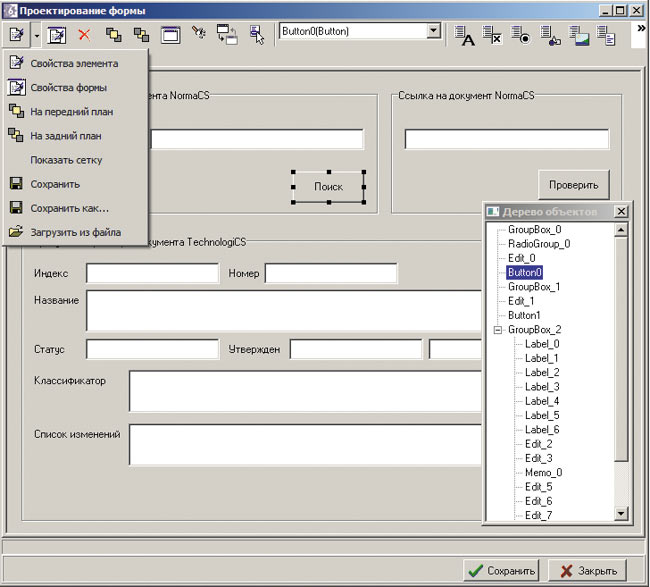
Task: Click the Bring to Front toolbar icon
Action: [x=114, y=35]
